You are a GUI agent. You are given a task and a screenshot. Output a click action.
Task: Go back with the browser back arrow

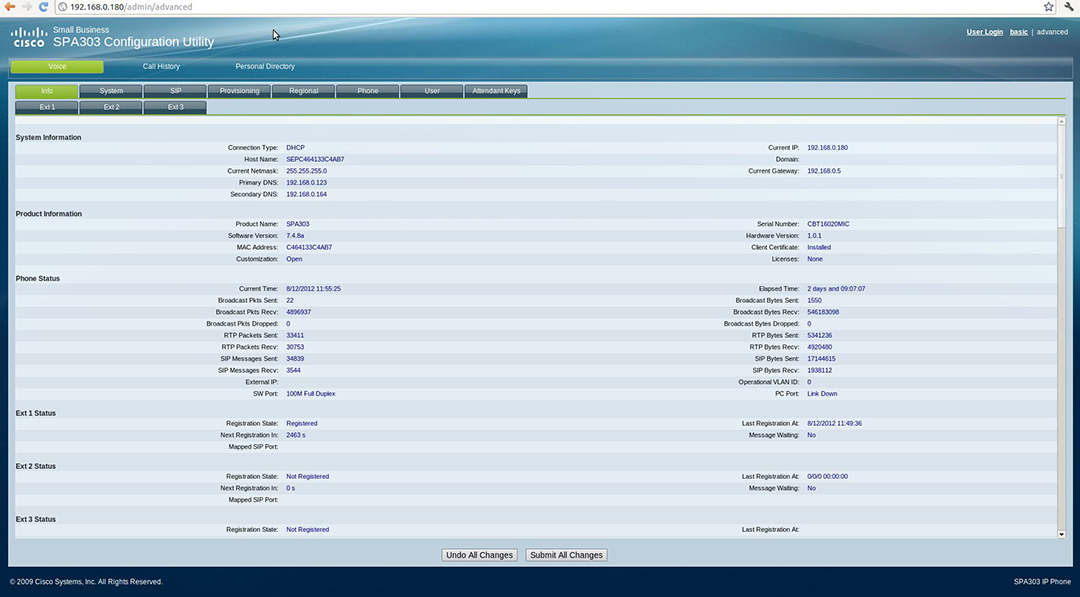click(x=10, y=7)
